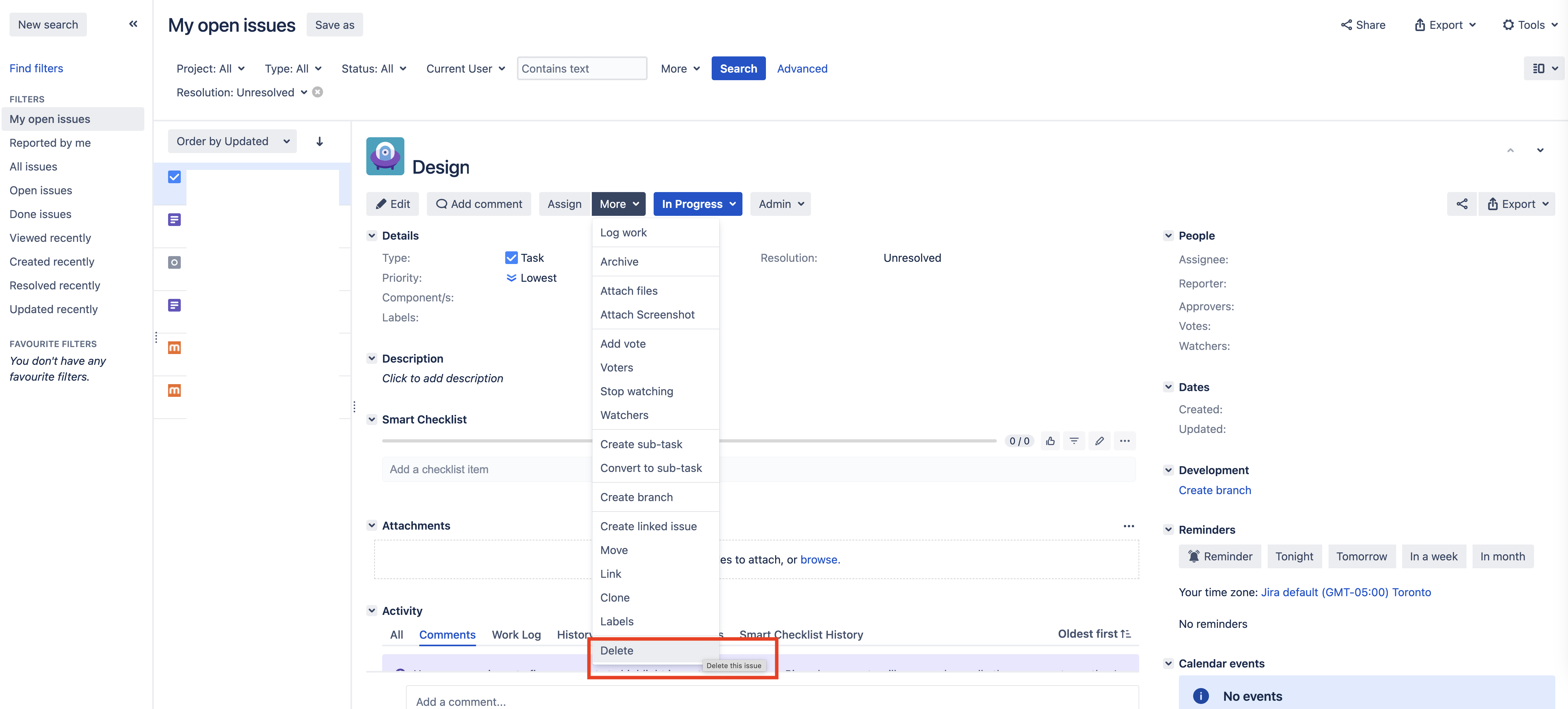Image resolution: width=1568 pixels, height=709 pixels.
Task: Open the In Progress status dropdown
Action: click(697, 204)
